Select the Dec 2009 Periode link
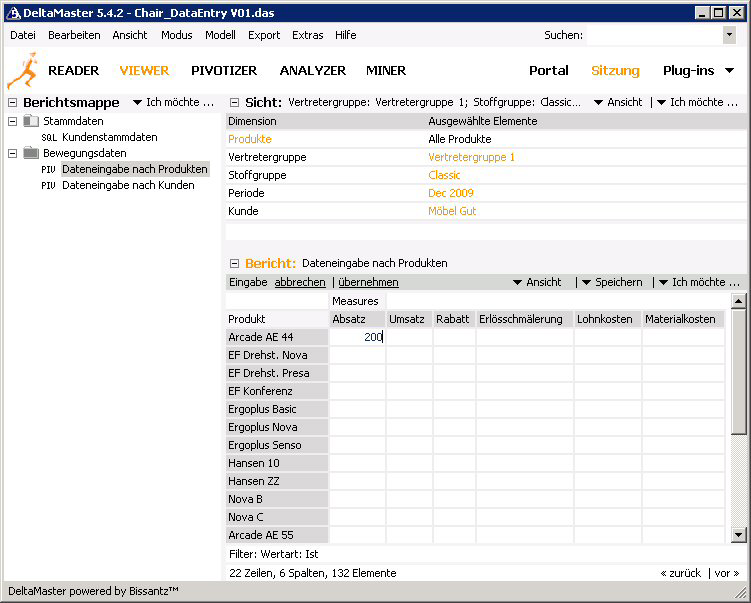Viewport: 751px width, 603px height. point(451,193)
